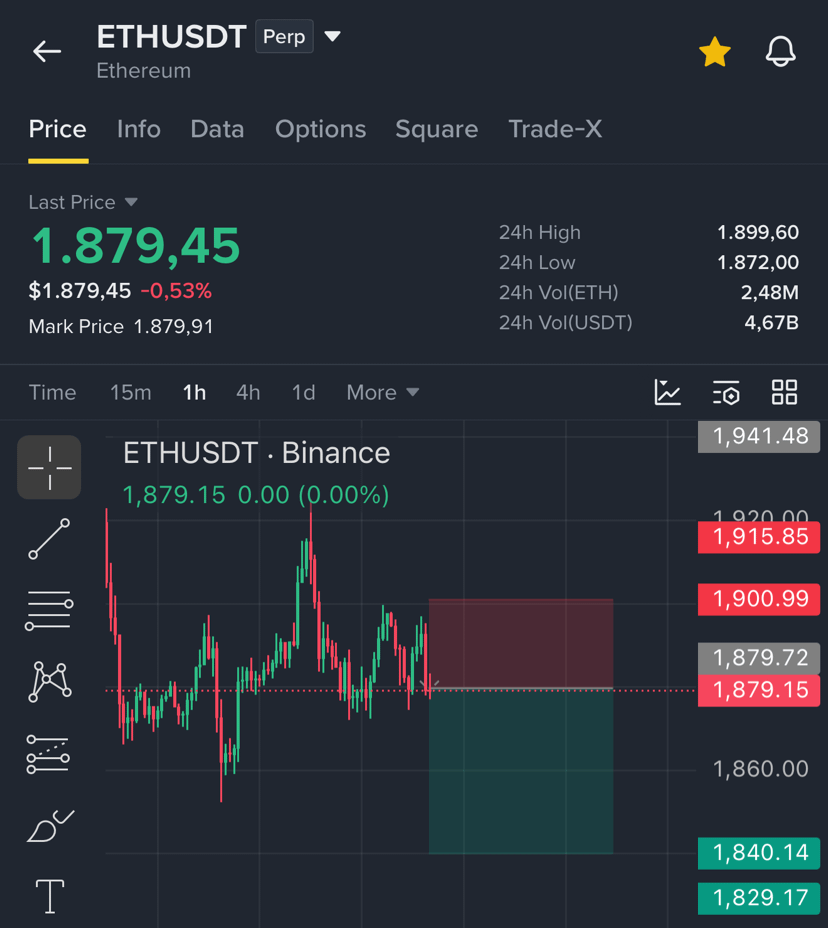The width and height of the screenshot is (828, 928).
Task: Open the grid layout icon
Action: [x=784, y=392]
